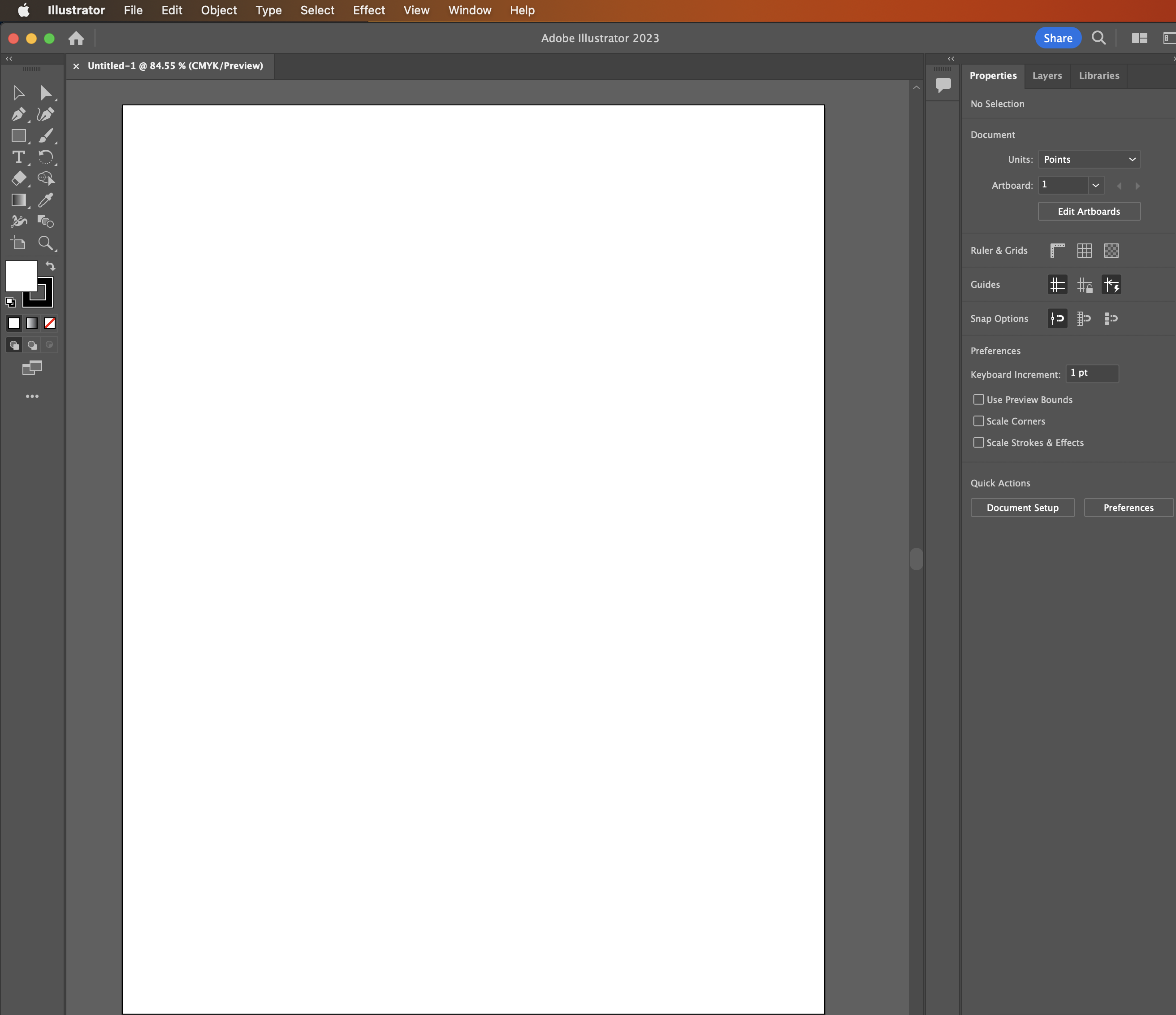Select the Direct Selection tool
This screenshot has height=1015, width=1176.
pyautogui.click(x=46, y=92)
